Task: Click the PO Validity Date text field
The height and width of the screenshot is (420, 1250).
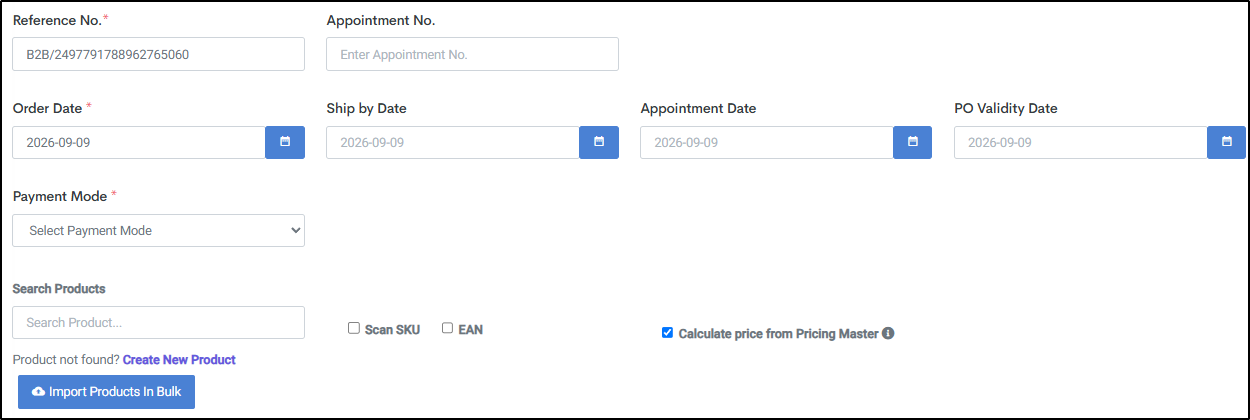Action: [1081, 142]
